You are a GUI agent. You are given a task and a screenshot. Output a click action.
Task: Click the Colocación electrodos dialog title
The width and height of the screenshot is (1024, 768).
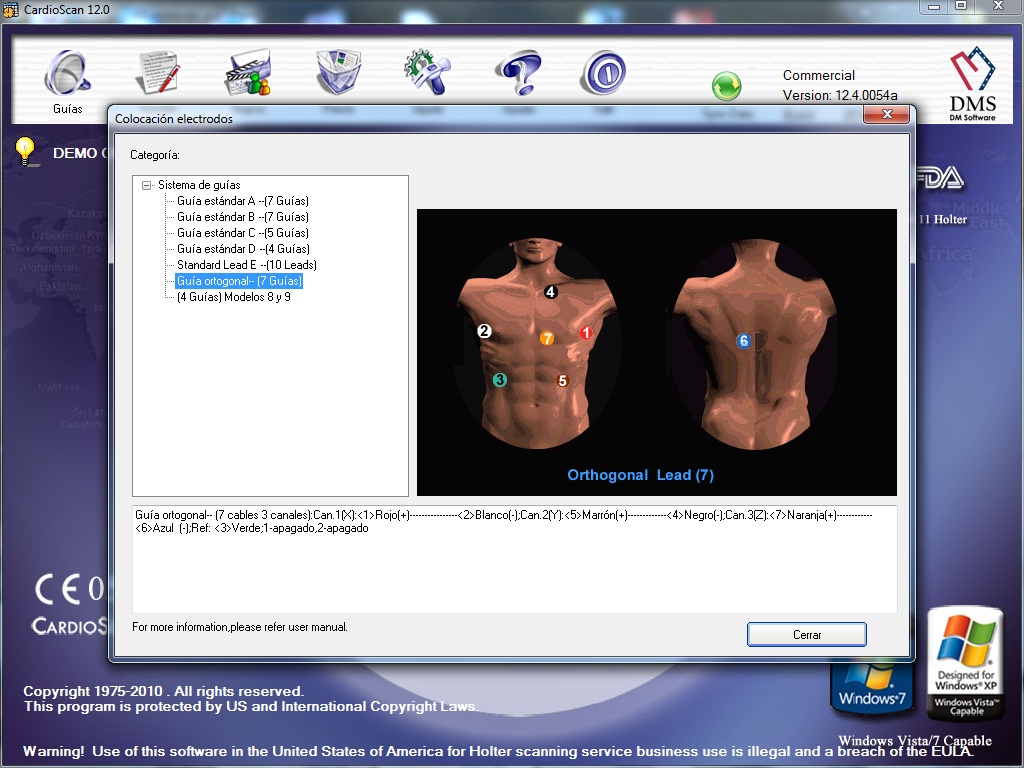point(174,119)
